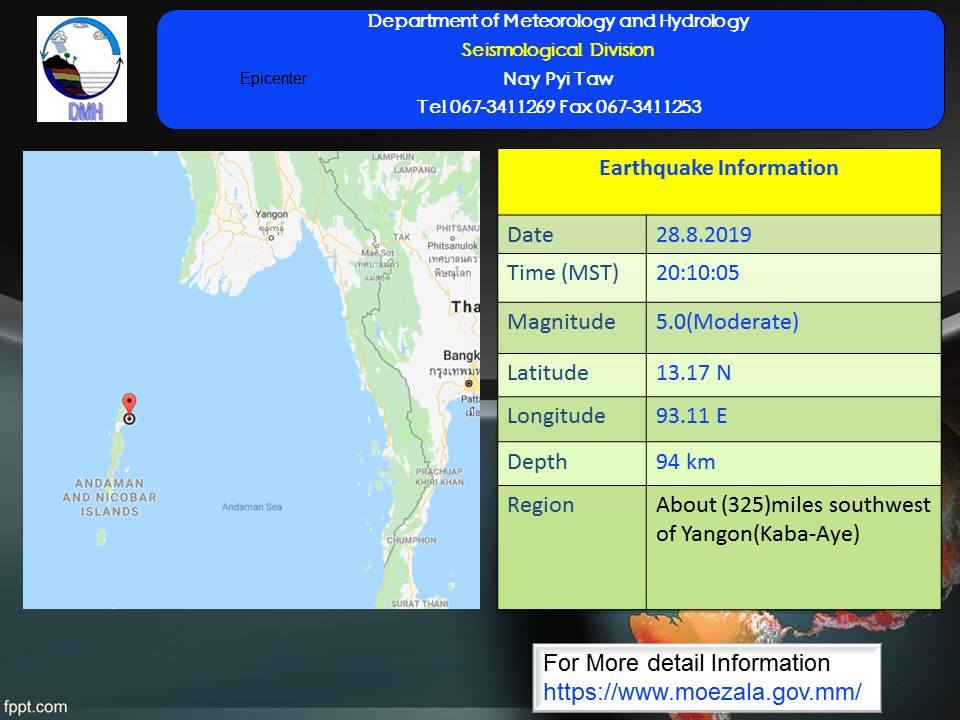The image size is (960, 720).
Task: Select the black circle epicenter marker
Action: 129,419
